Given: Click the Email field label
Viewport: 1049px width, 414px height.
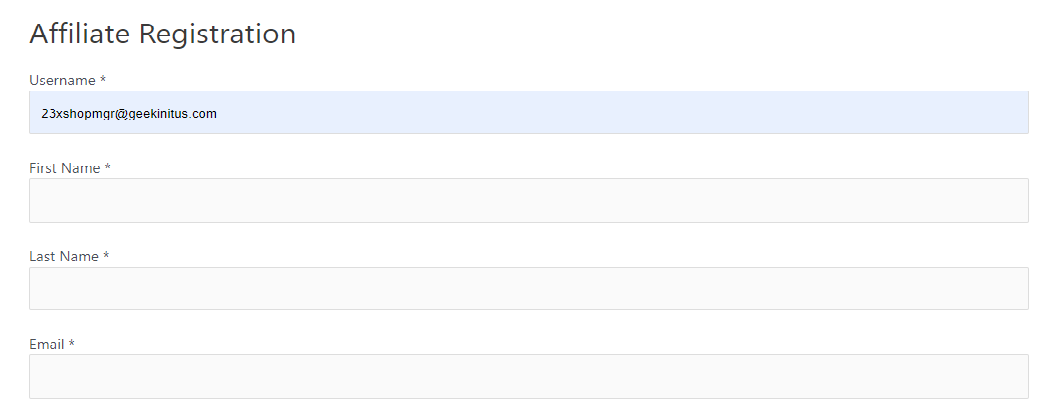Looking at the screenshot, I should 47,344.
